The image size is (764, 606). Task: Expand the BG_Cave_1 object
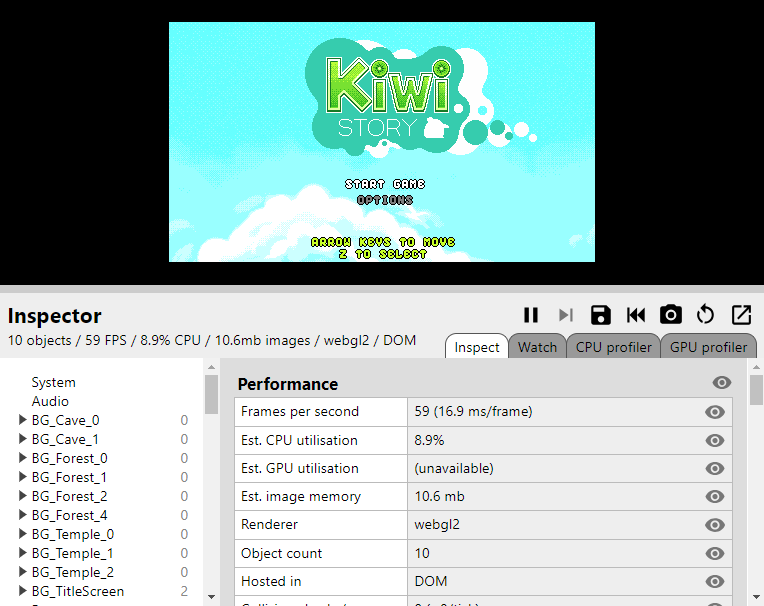(x=22, y=438)
